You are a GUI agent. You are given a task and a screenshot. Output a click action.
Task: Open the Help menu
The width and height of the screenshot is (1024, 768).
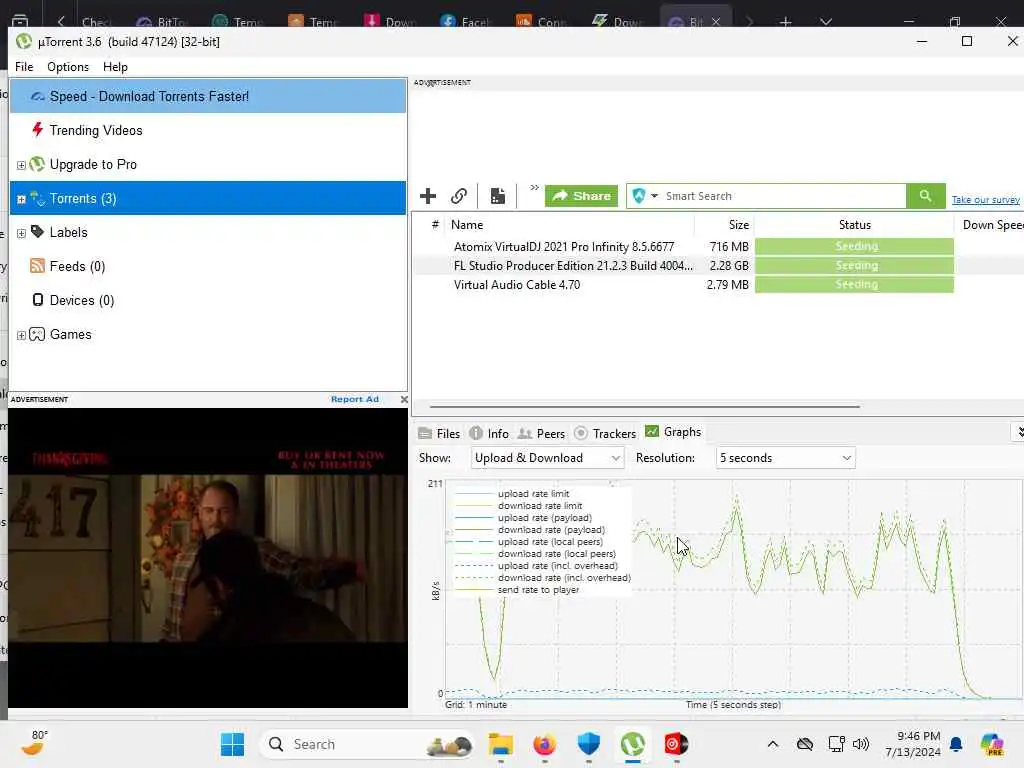115,67
